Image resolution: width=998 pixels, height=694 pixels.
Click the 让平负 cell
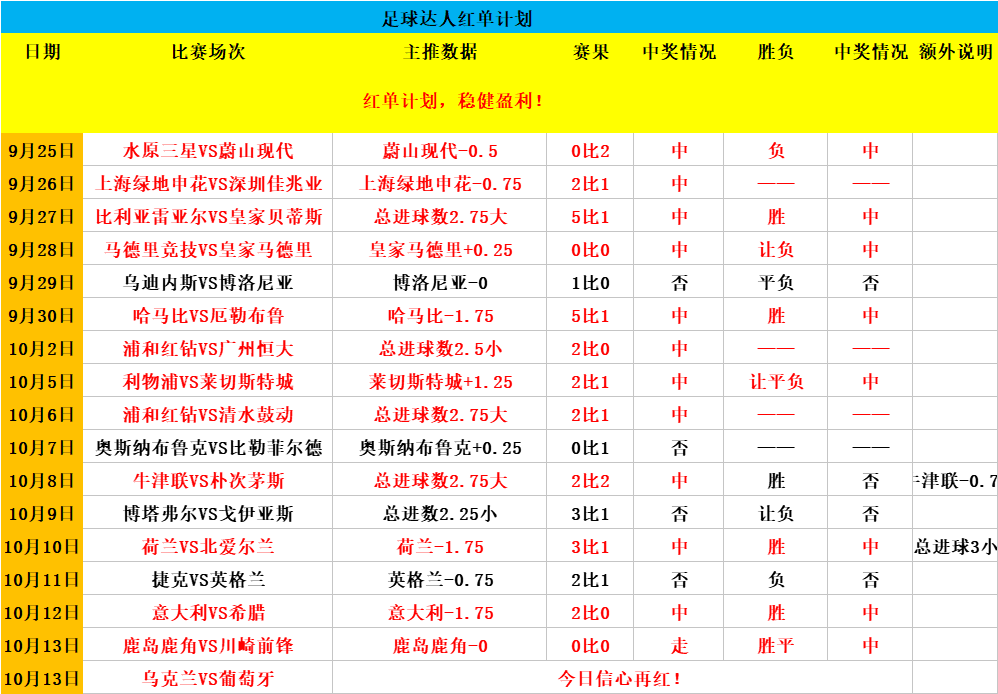(x=776, y=382)
